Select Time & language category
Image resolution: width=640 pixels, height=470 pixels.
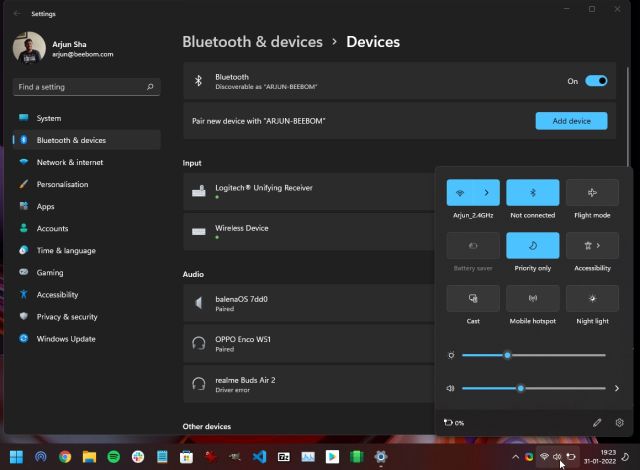tap(87, 251)
